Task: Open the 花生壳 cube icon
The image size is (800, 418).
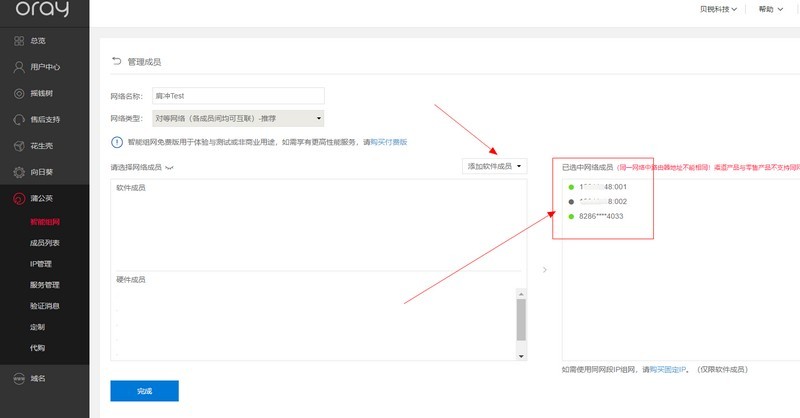Action: [19, 146]
